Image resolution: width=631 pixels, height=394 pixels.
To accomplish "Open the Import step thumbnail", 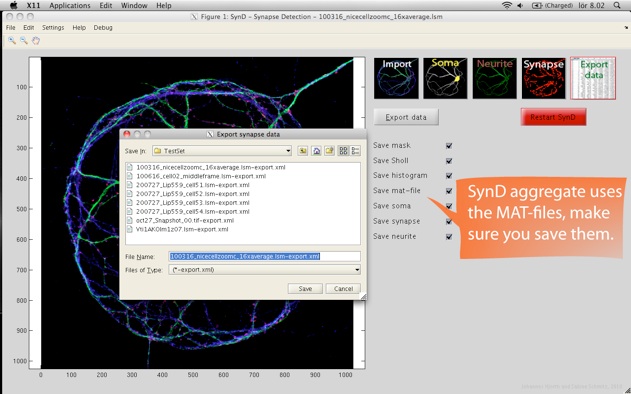I will click(396, 78).
